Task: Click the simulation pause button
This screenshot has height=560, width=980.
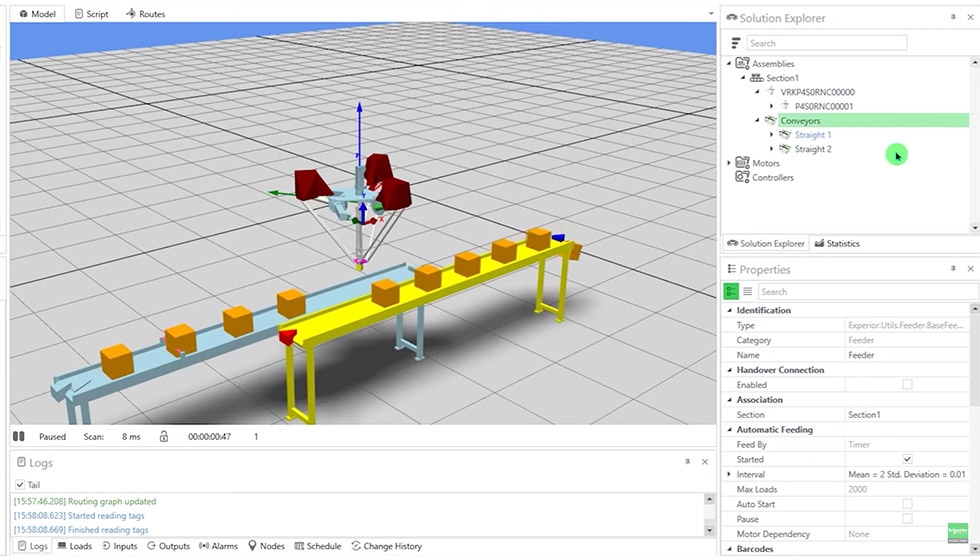Action: coord(19,436)
